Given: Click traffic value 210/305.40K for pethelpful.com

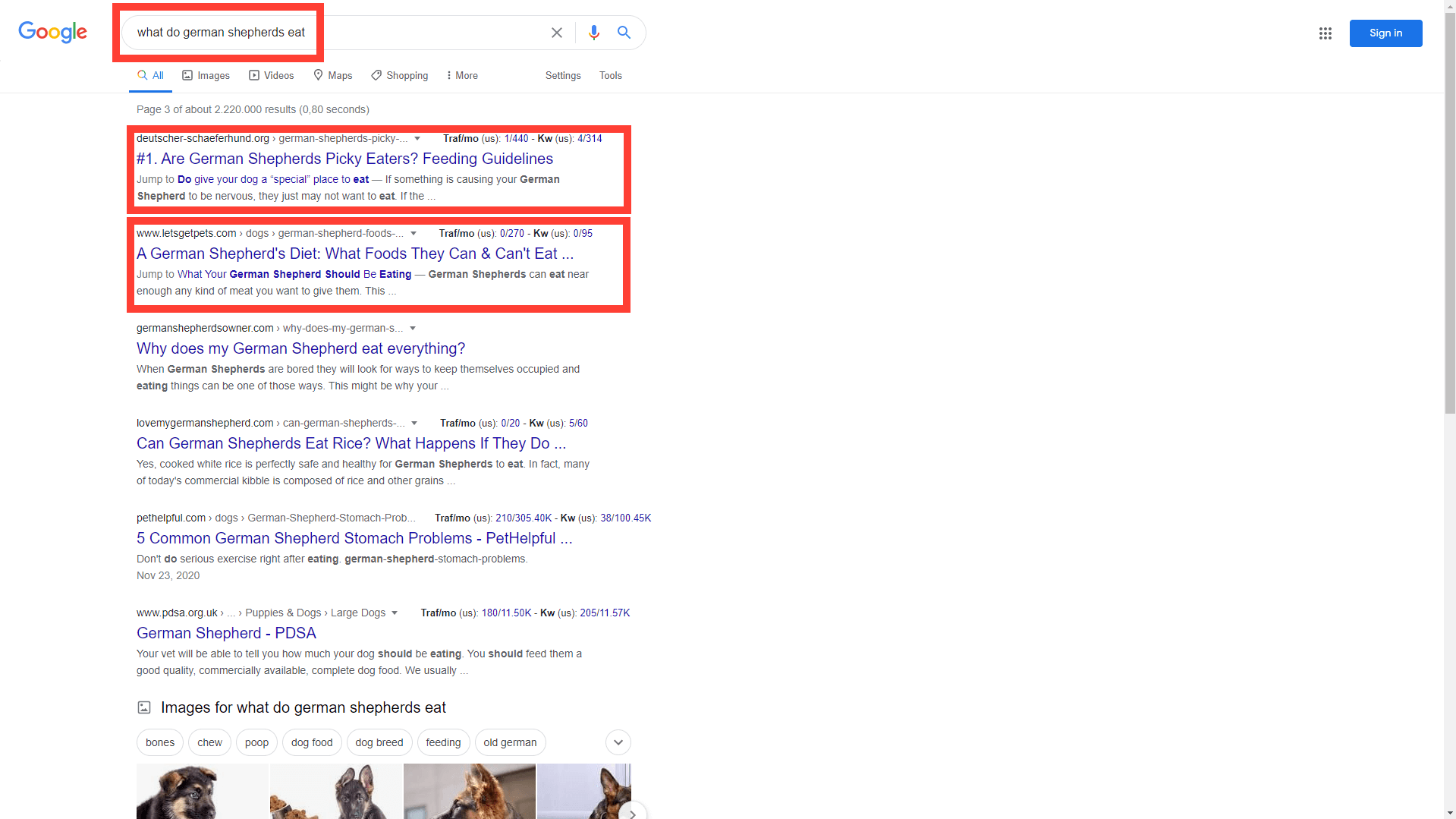Looking at the screenshot, I should tap(524, 518).
